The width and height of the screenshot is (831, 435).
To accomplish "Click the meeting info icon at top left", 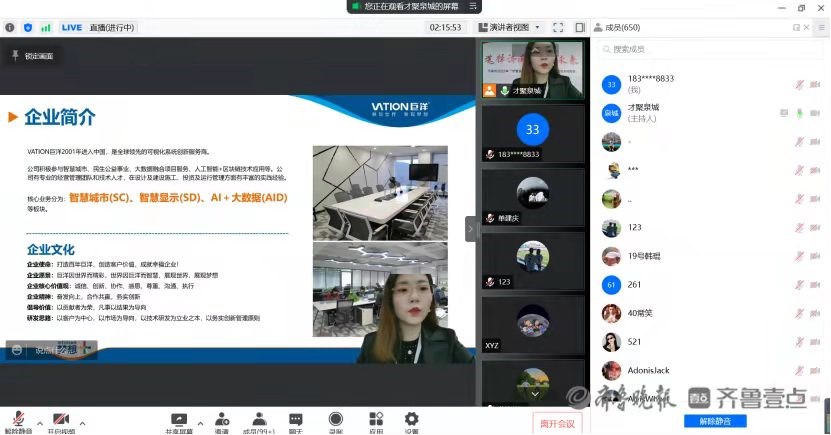I will pos(10,27).
